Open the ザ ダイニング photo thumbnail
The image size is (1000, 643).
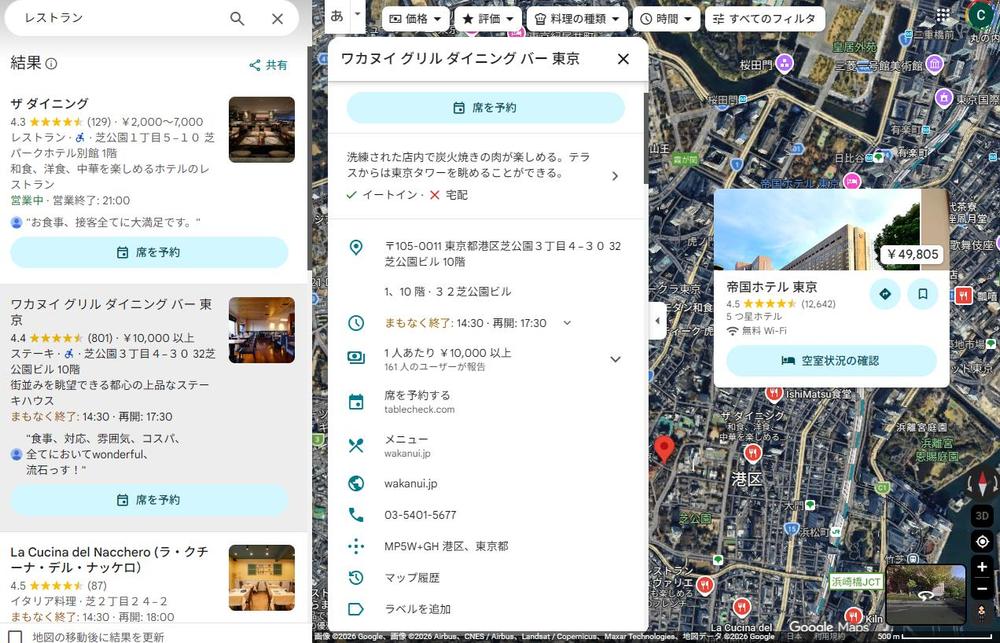point(262,129)
